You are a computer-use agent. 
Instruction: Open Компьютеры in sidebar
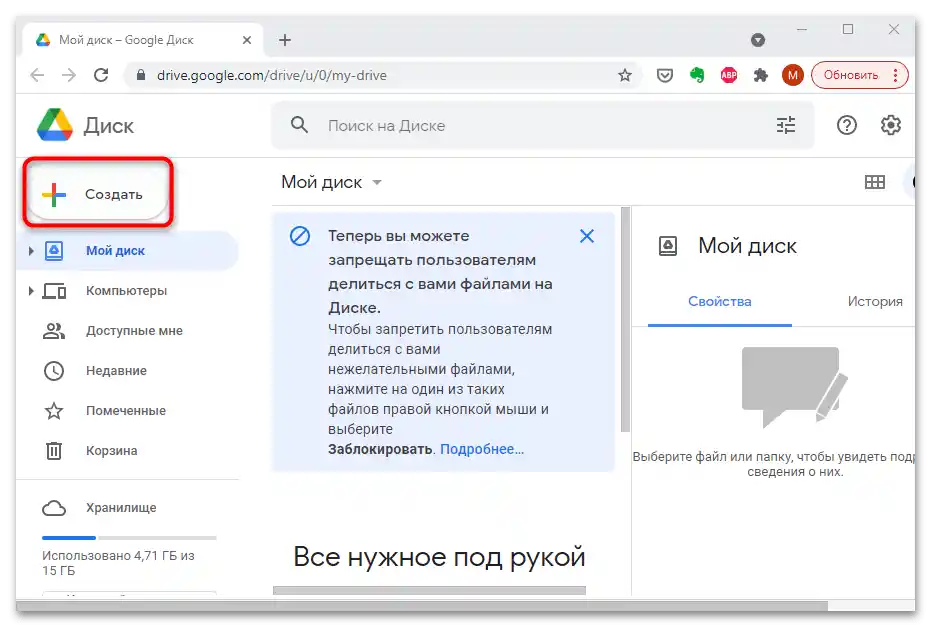pyautogui.click(x=127, y=291)
